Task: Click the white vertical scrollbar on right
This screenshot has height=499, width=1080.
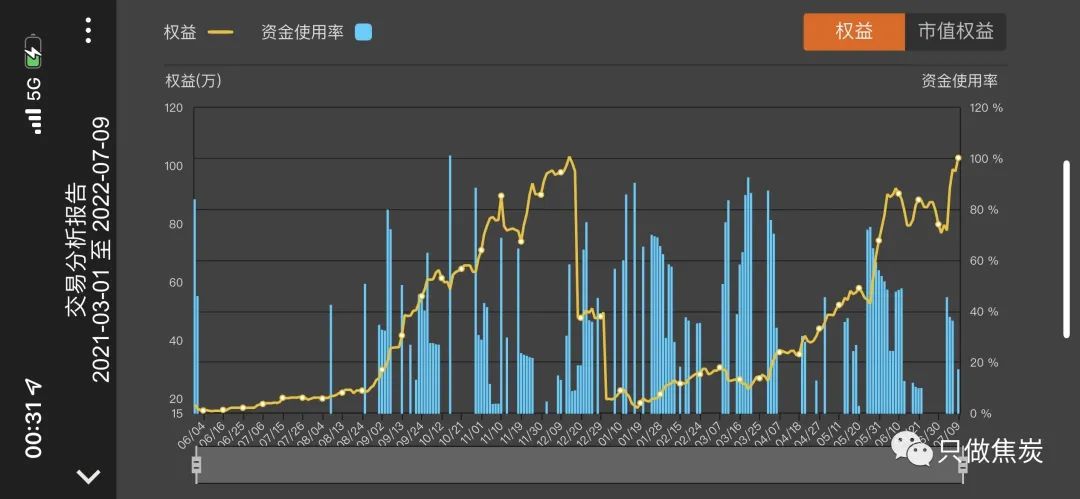Action: point(1066,250)
